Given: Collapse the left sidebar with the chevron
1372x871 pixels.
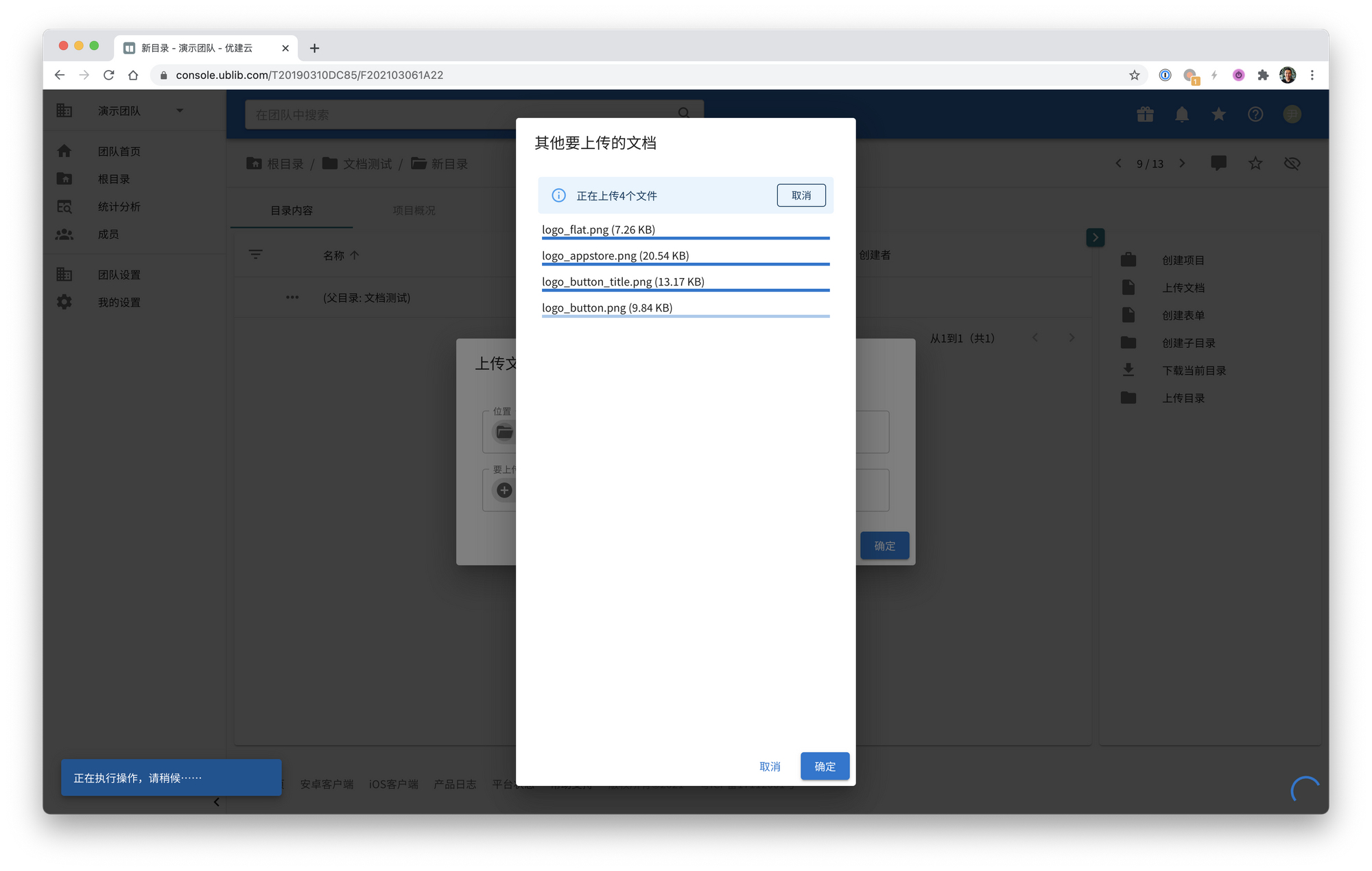Looking at the screenshot, I should [217, 802].
